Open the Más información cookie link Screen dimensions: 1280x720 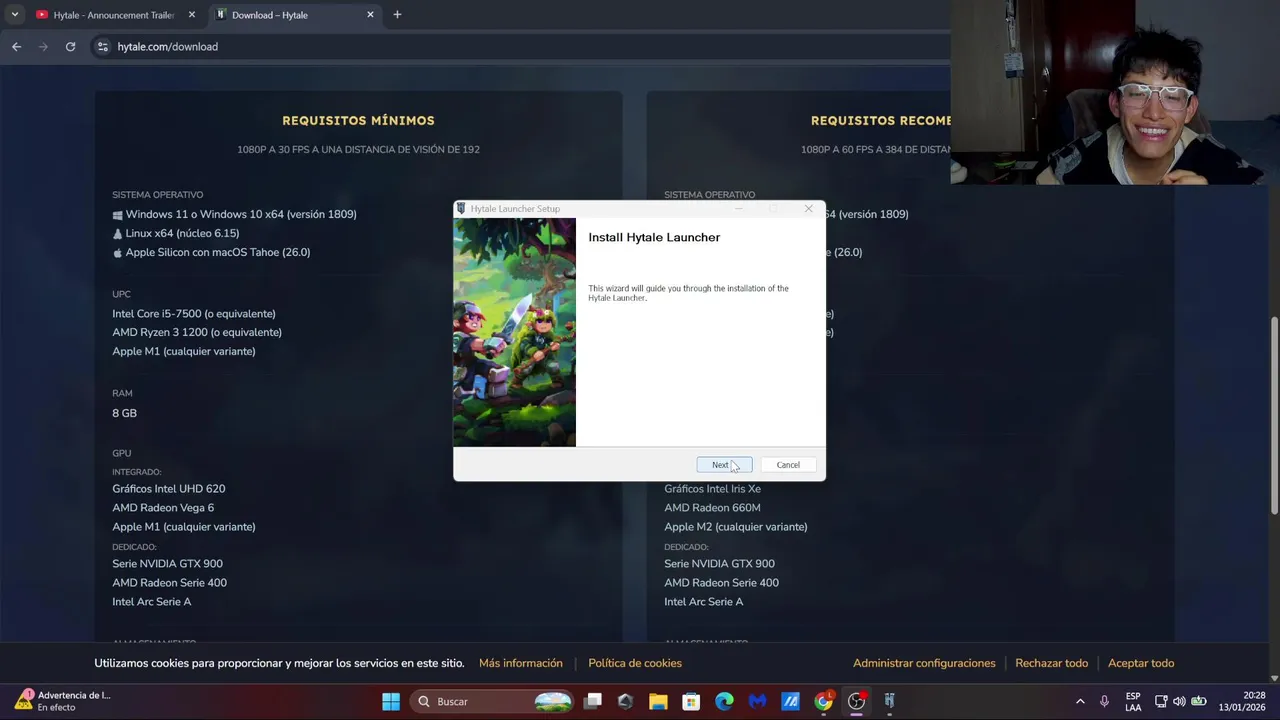[521, 663]
